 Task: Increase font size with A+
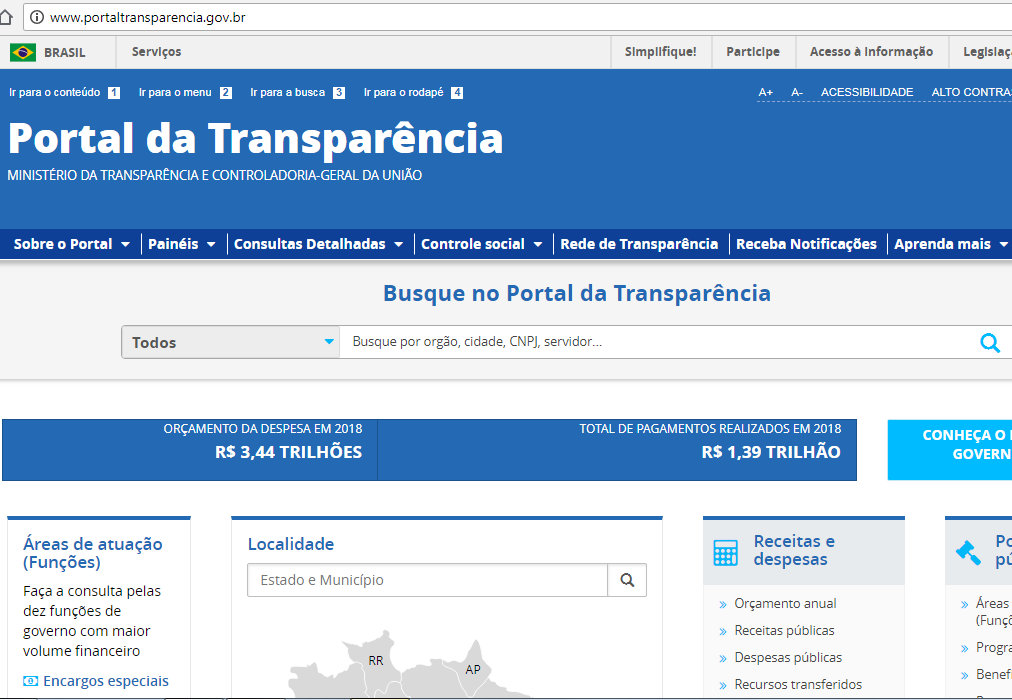[x=765, y=92]
